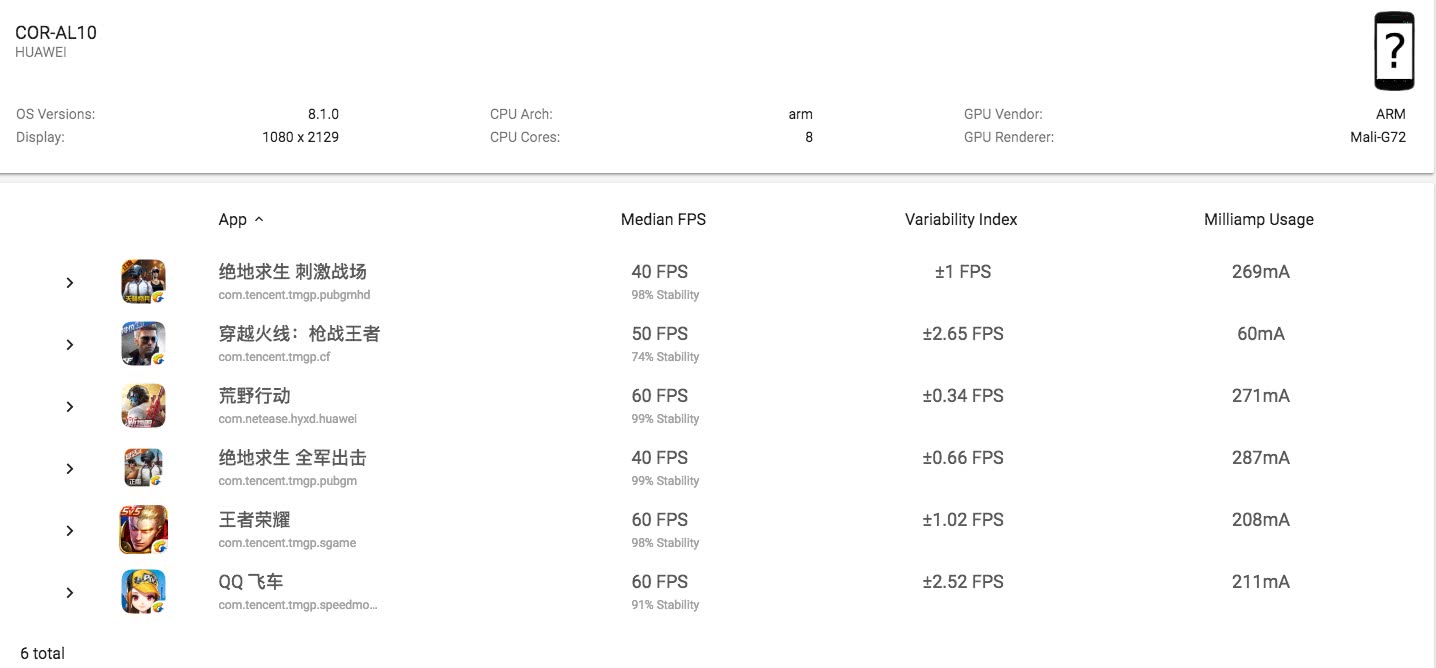The image size is (1436, 668).
Task: Click the 王者荣耀 game icon
Action: (143, 529)
